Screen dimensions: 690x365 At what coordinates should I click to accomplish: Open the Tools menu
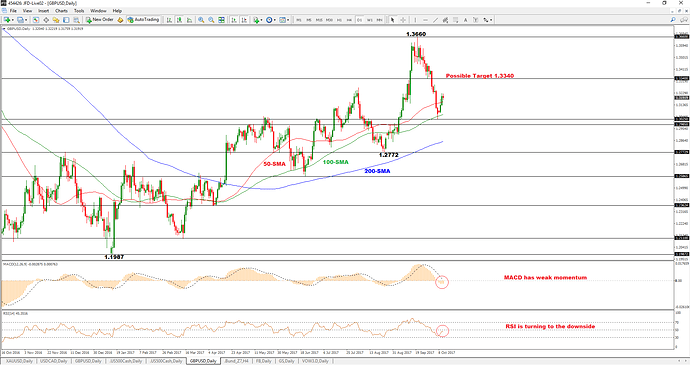tap(79, 11)
